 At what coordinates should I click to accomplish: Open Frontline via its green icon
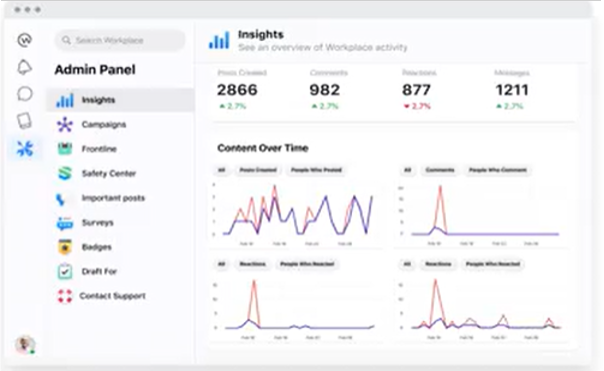[x=65, y=149]
